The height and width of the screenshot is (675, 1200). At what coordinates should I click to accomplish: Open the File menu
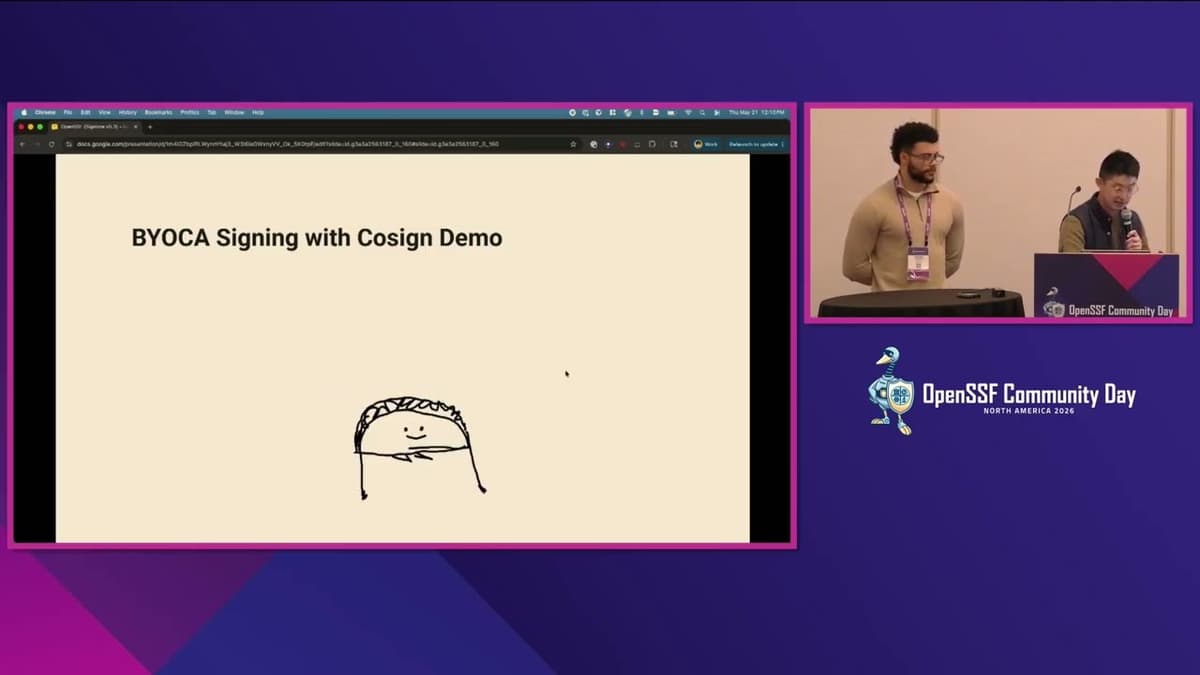(68, 112)
